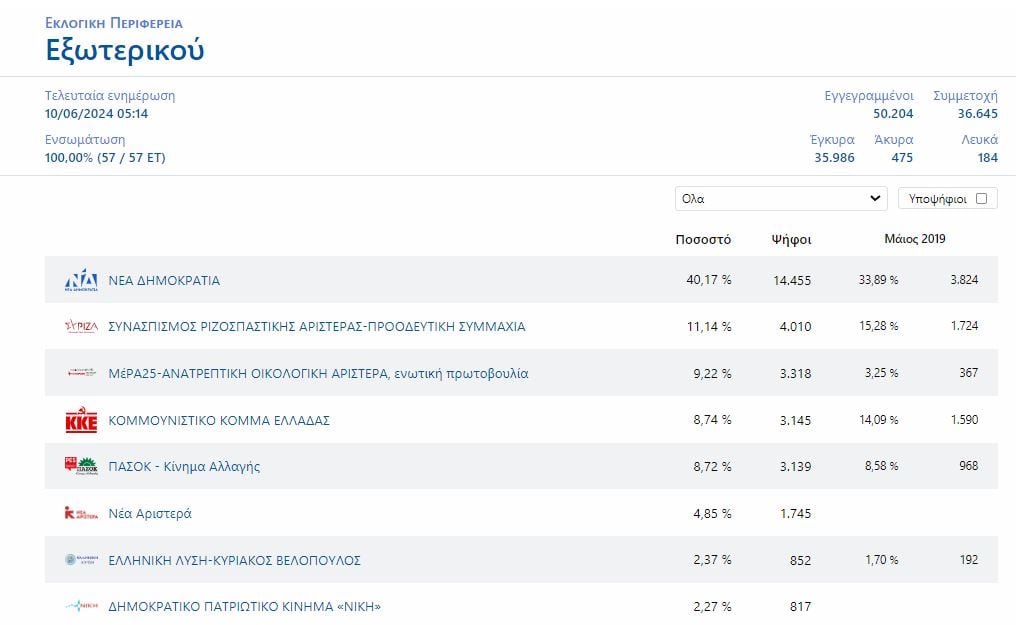Click the 33,89 % 2019 percentage cell
This screenshot has width=1016, height=625.
[x=879, y=280]
